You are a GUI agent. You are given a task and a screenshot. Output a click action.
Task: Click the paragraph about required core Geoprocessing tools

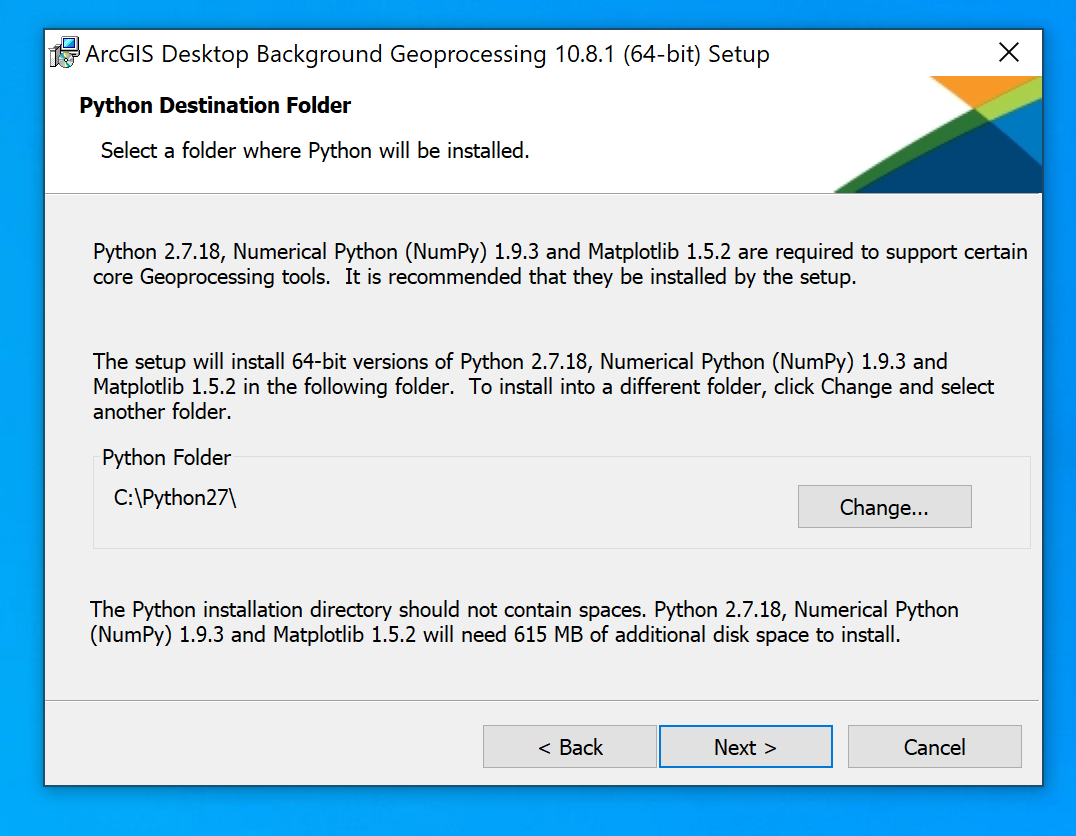click(560, 264)
